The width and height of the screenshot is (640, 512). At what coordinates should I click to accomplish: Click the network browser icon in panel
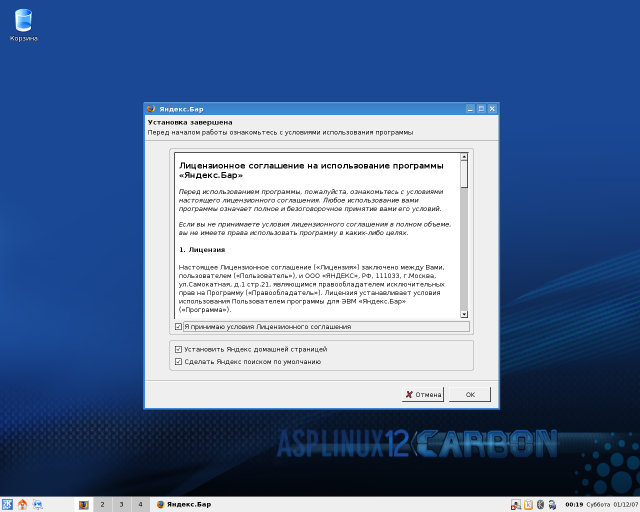(38, 505)
